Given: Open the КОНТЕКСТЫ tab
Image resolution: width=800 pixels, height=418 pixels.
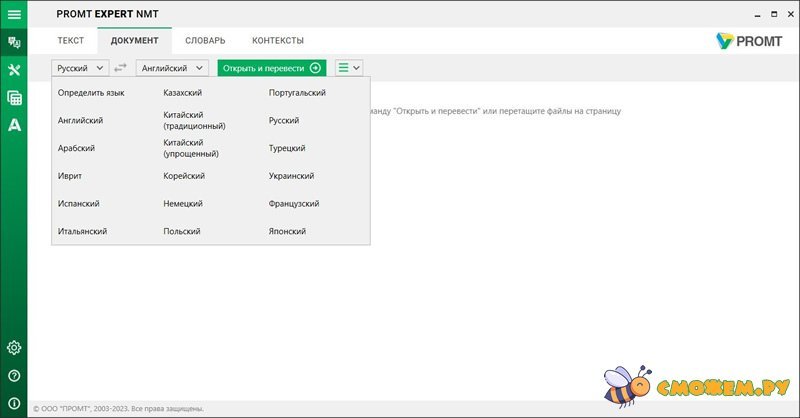Looking at the screenshot, I should tap(277, 40).
